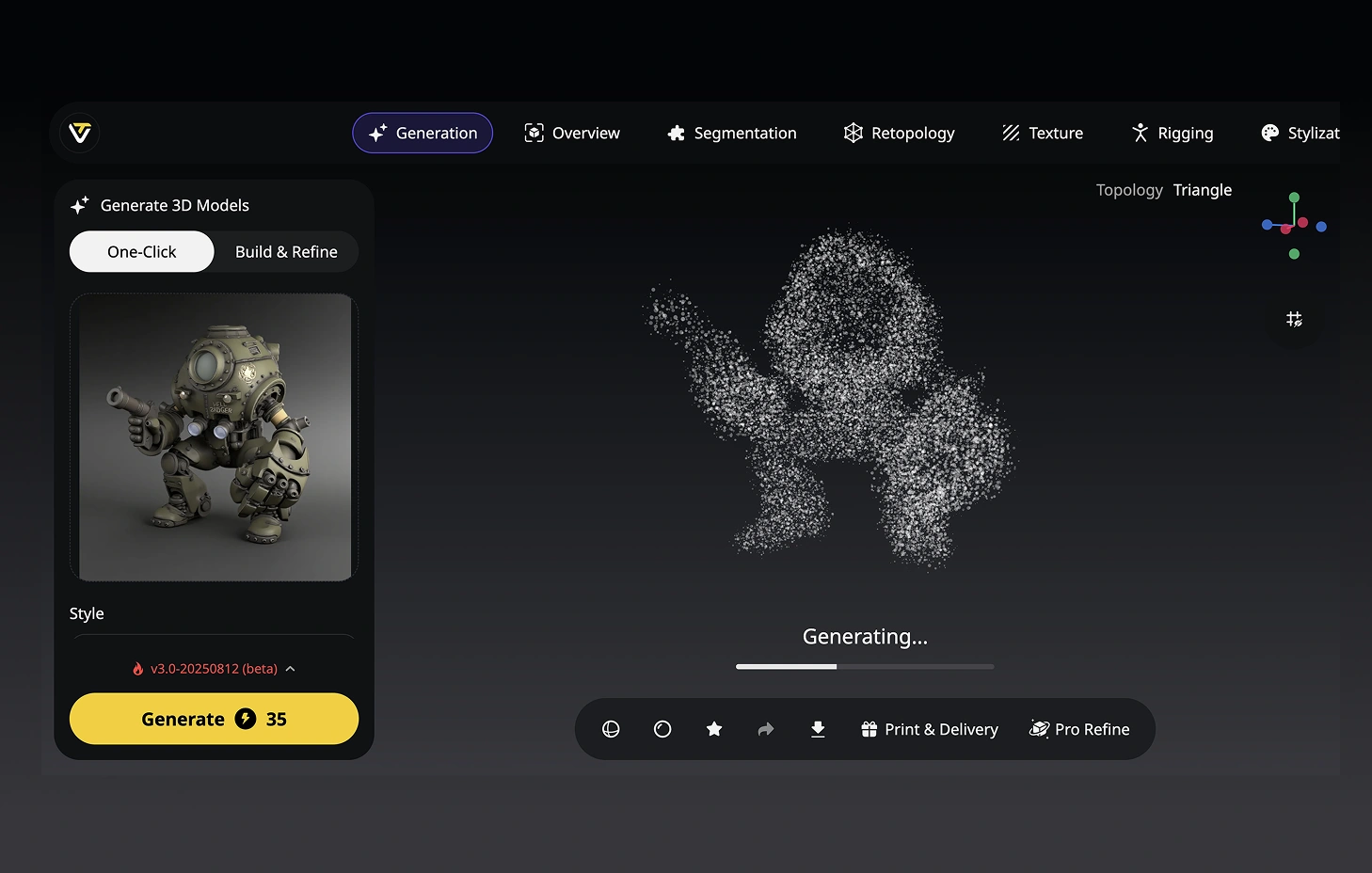The height and width of the screenshot is (873, 1372).
Task: Click the plain sphere render icon
Action: 662,729
